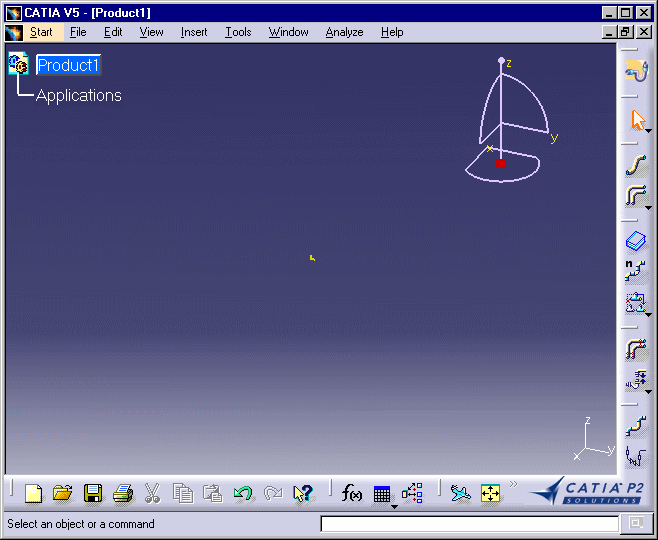Click the Undo arrow icon
This screenshot has height=540, width=658.
242,493
